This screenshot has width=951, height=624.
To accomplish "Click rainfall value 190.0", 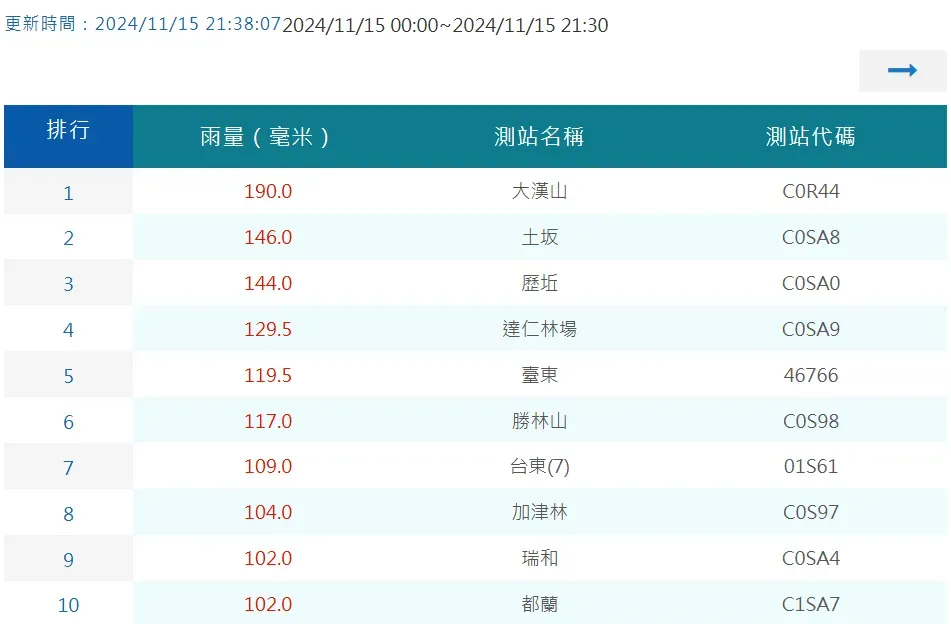I will point(268,192).
